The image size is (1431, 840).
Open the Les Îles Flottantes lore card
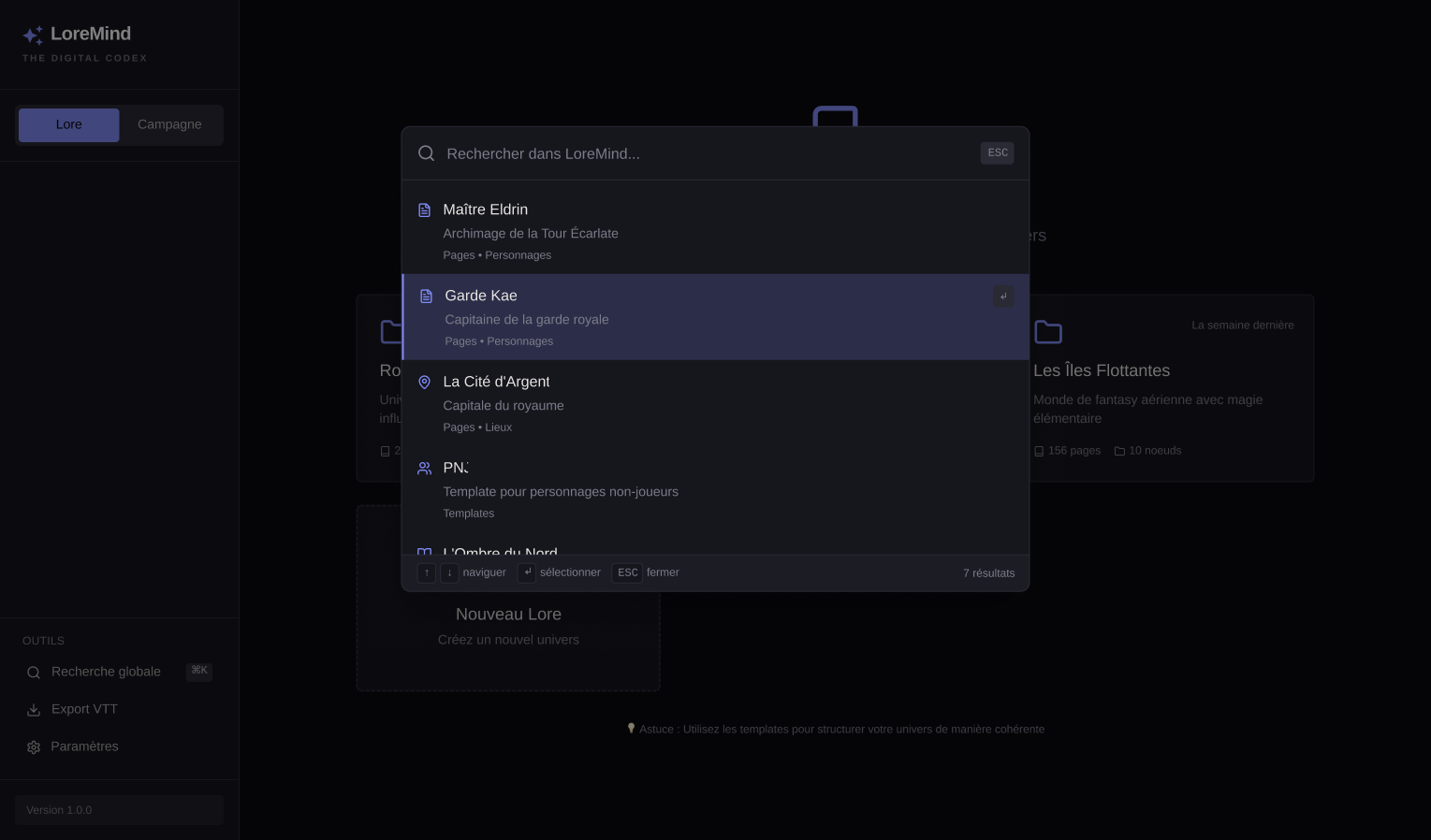tap(1171, 388)
